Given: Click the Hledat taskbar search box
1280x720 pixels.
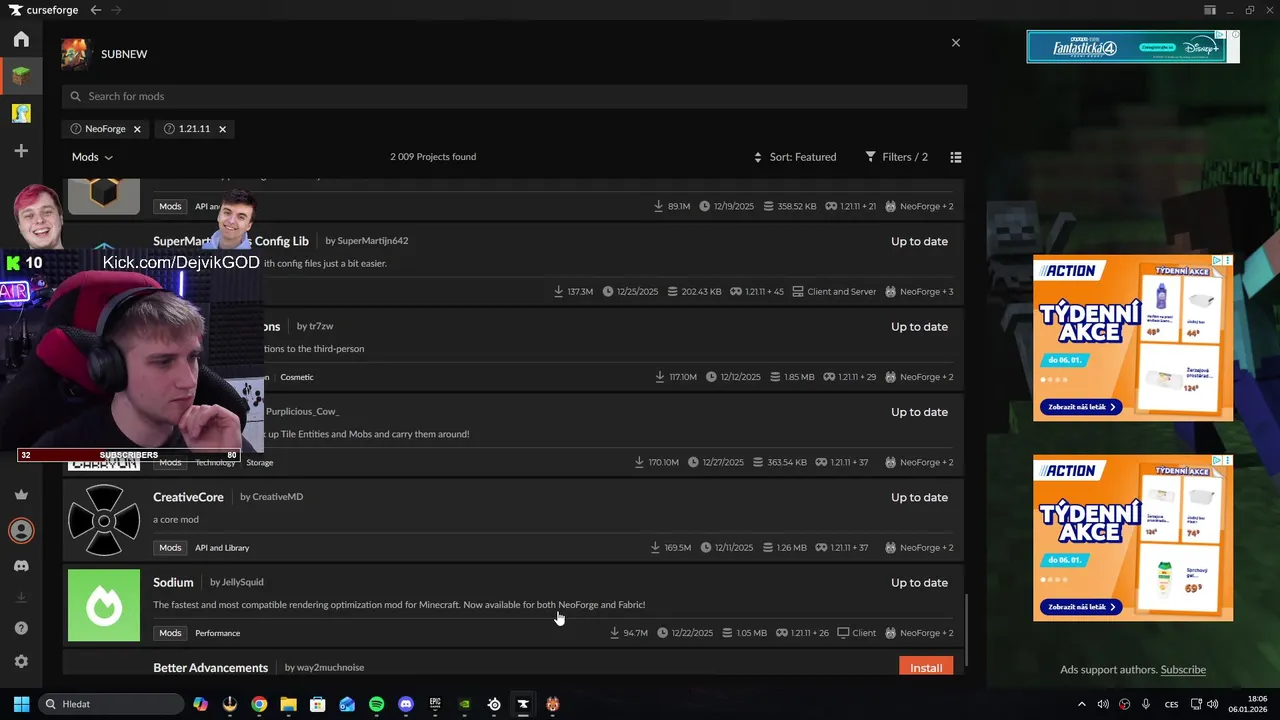Looking at the screenshot, I should point(111,704).
